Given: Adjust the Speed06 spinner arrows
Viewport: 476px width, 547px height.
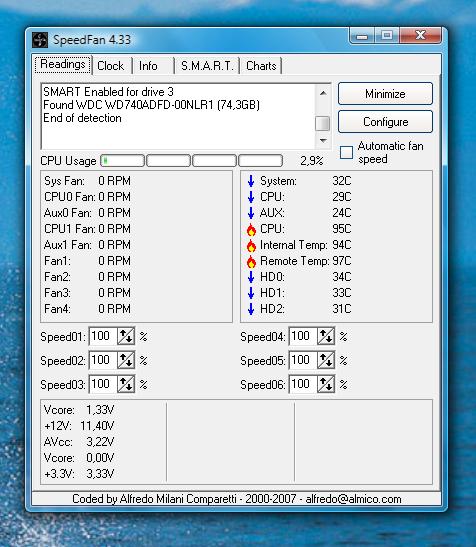Looking at the screenshot, I should (326, 384).
